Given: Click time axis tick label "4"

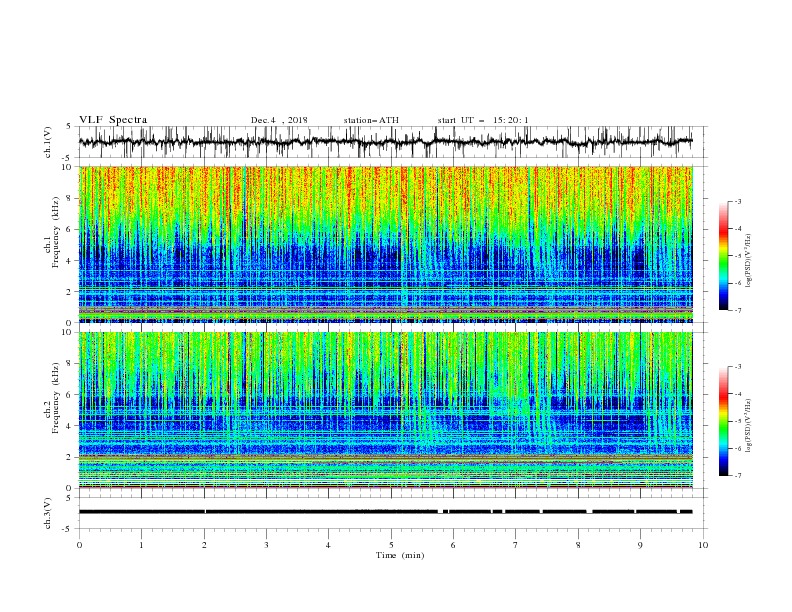Looking at the screenshot, I should click(x=328, y=545).
